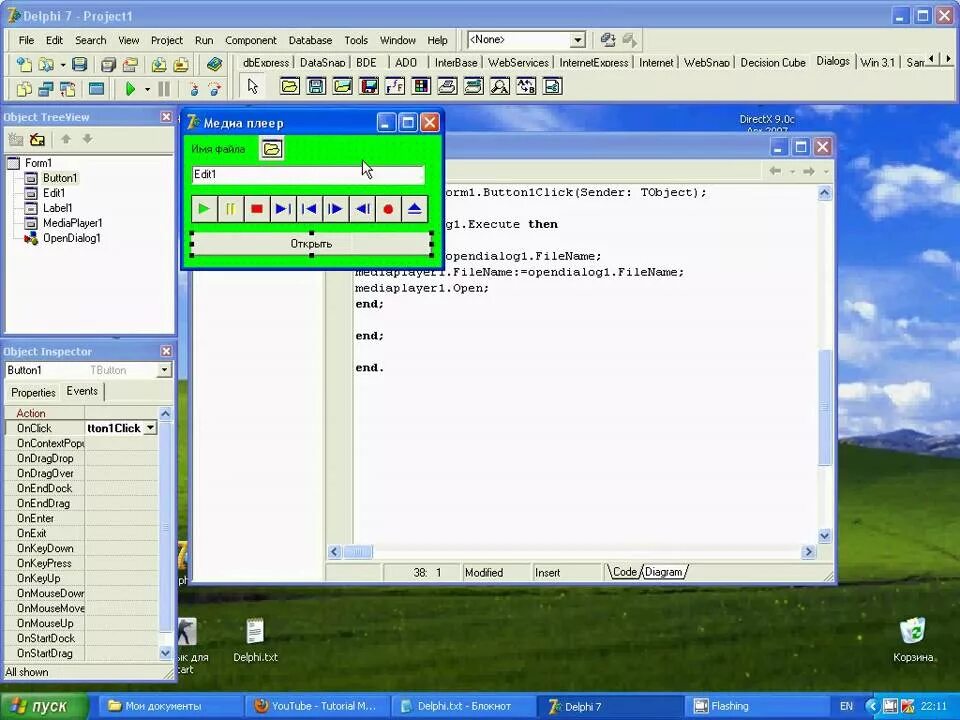Open the File menu
The width and height of the screenshot is (960, 720).
26,40
